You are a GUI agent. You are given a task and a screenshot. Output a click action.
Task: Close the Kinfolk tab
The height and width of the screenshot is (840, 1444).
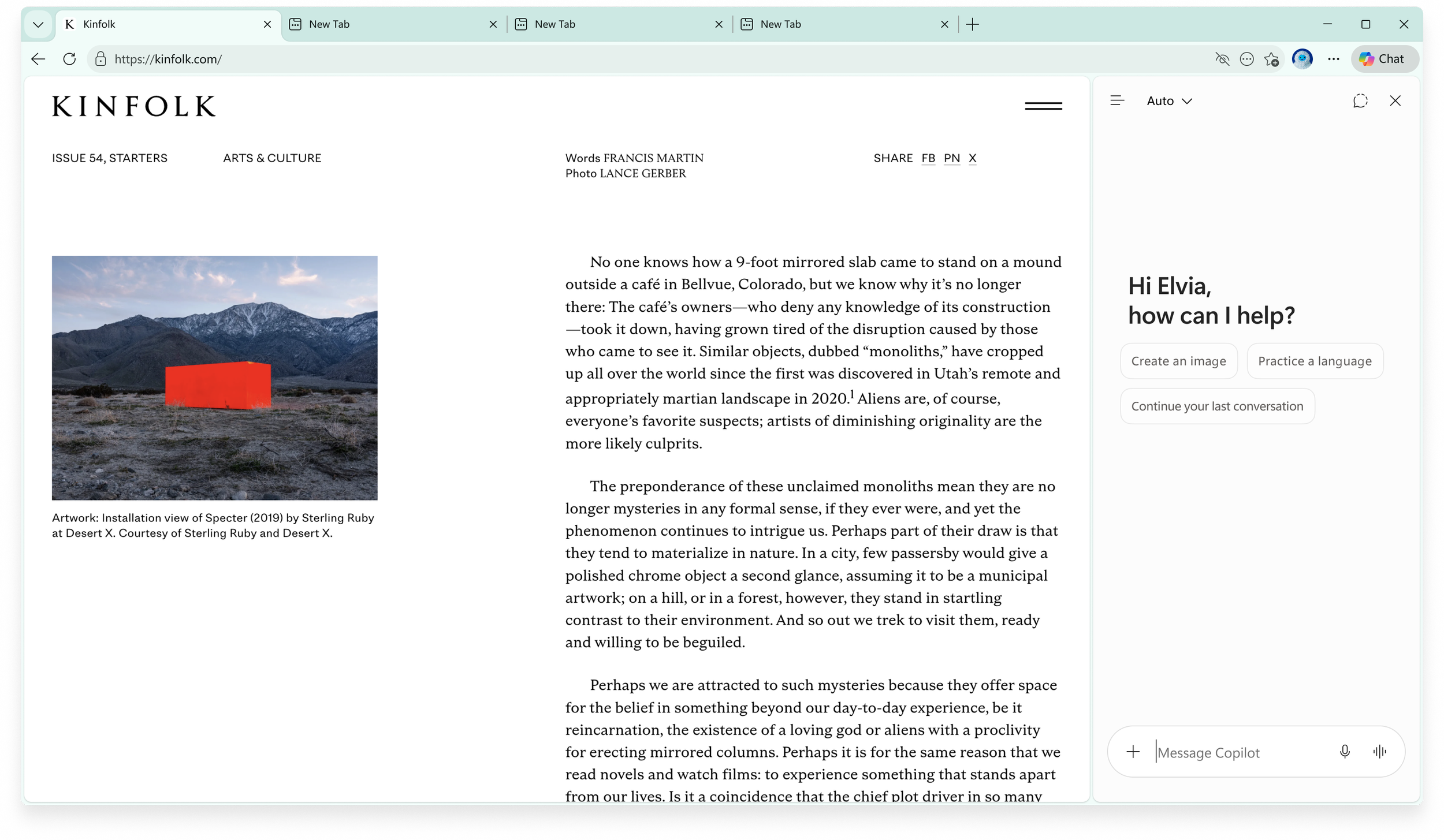point(267,24)
